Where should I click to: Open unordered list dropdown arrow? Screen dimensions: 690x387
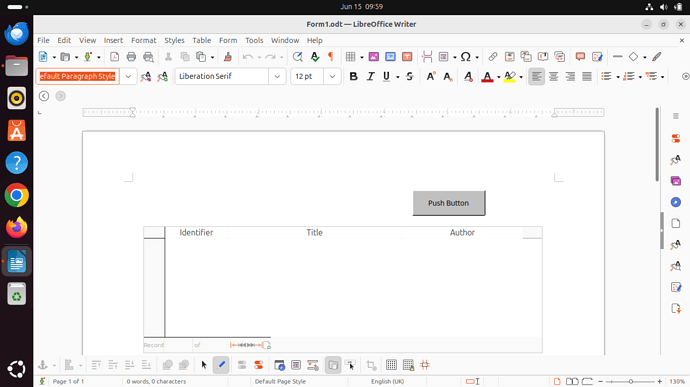(618, 77)
